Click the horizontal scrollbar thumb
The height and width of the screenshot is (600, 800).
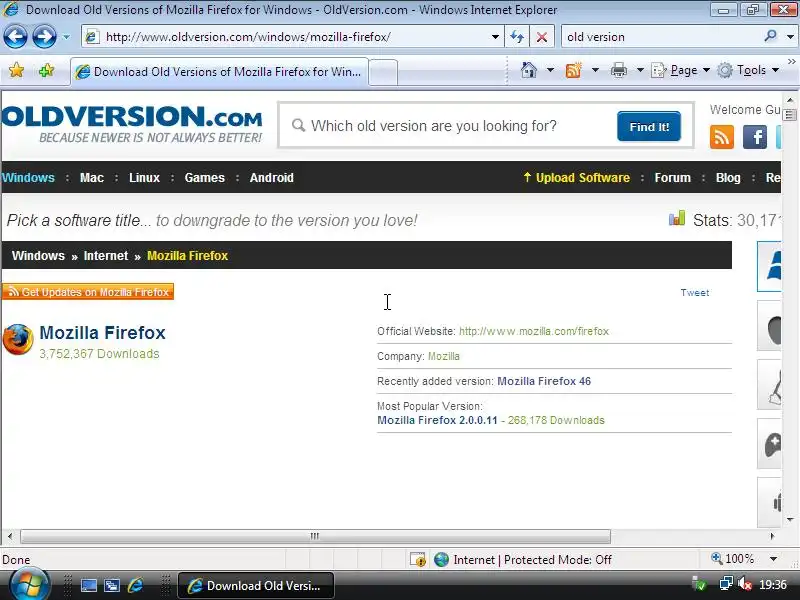tap(315, 536)
